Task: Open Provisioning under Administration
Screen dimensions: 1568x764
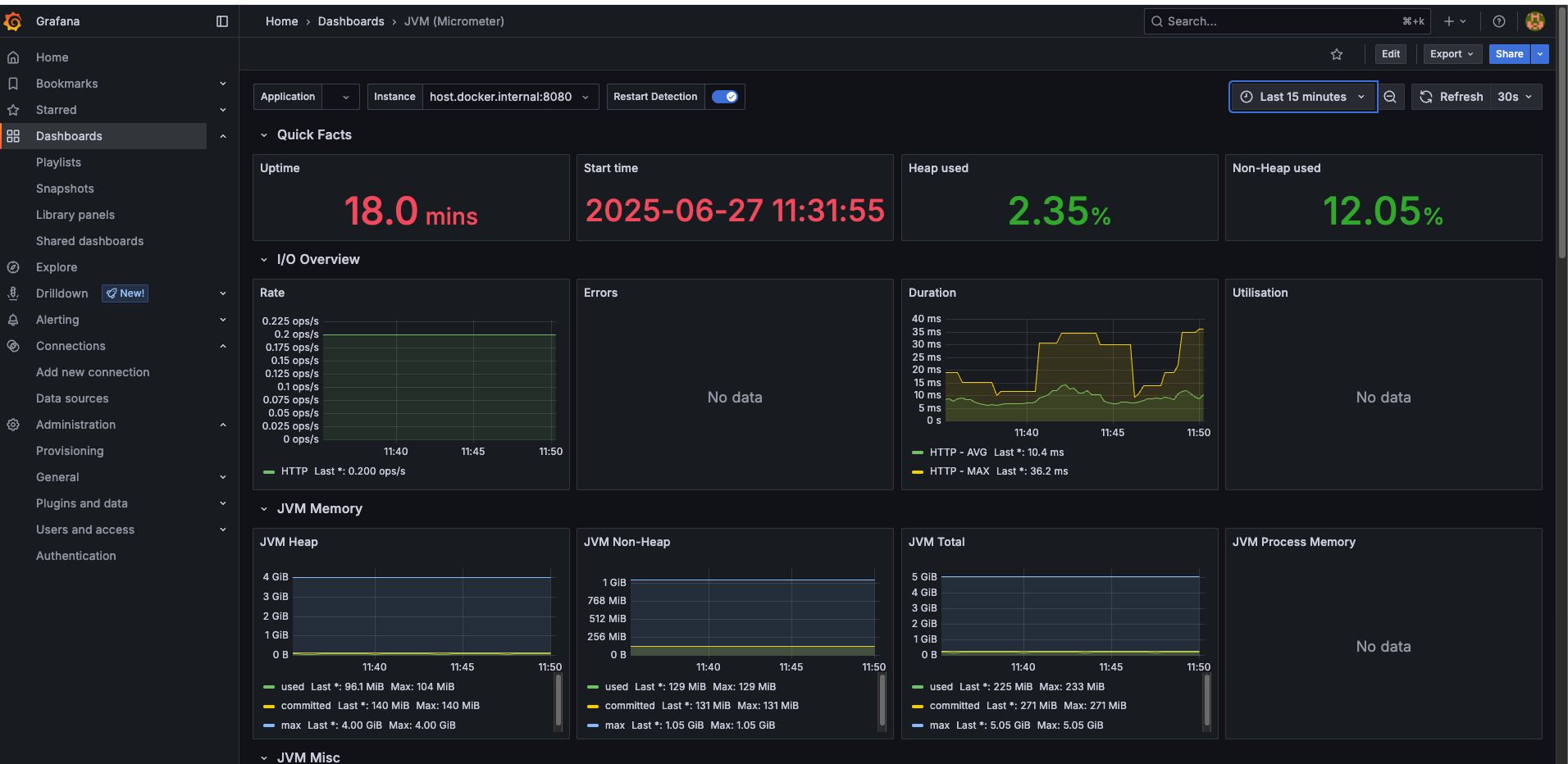Action: (x=70, y=451)
